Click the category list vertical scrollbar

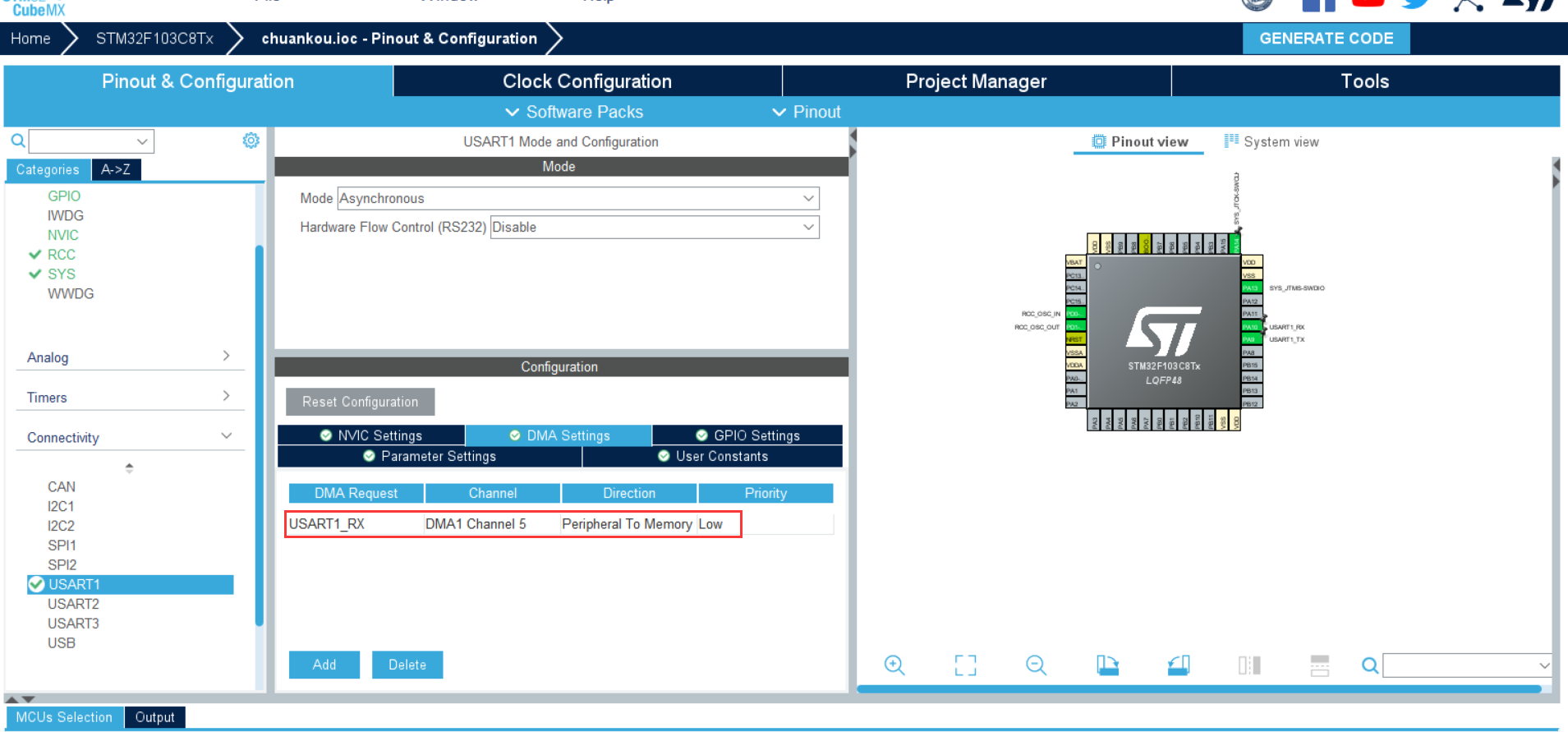point(260,435)
